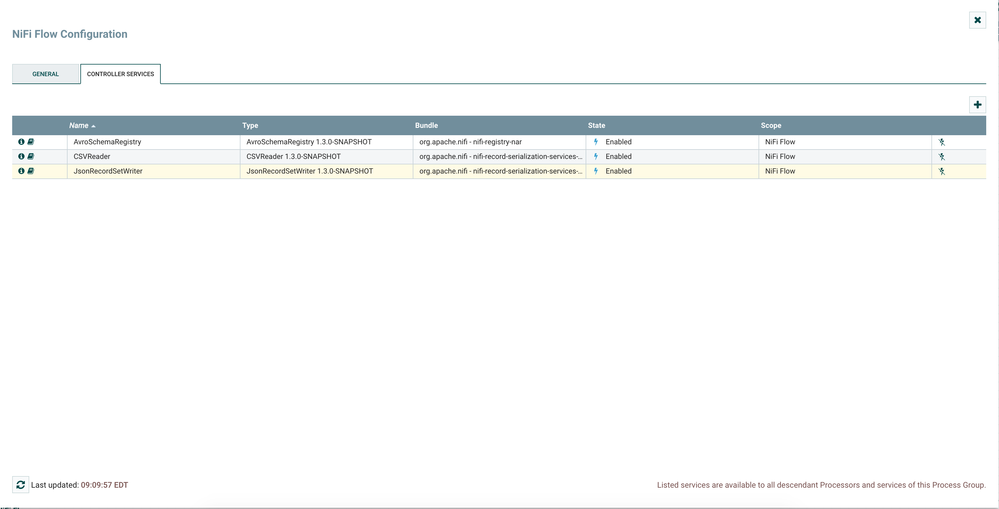Click 'NiFi Flow' scope in CSVReader row

pyautogui.click(x=780, y=156)
